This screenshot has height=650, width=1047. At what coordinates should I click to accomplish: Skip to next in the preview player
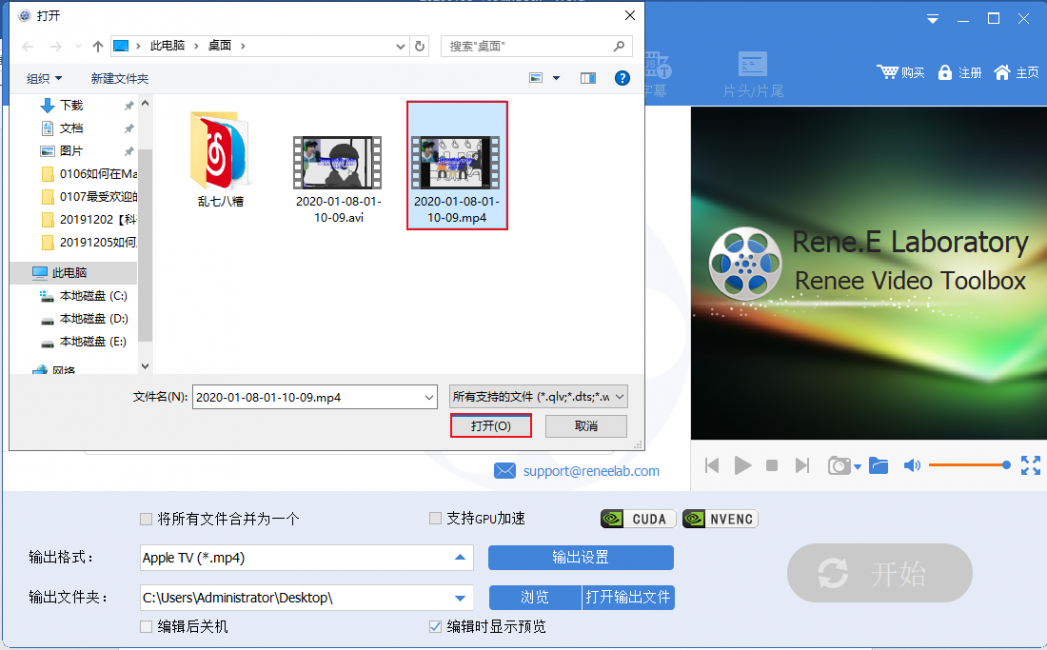803,465
